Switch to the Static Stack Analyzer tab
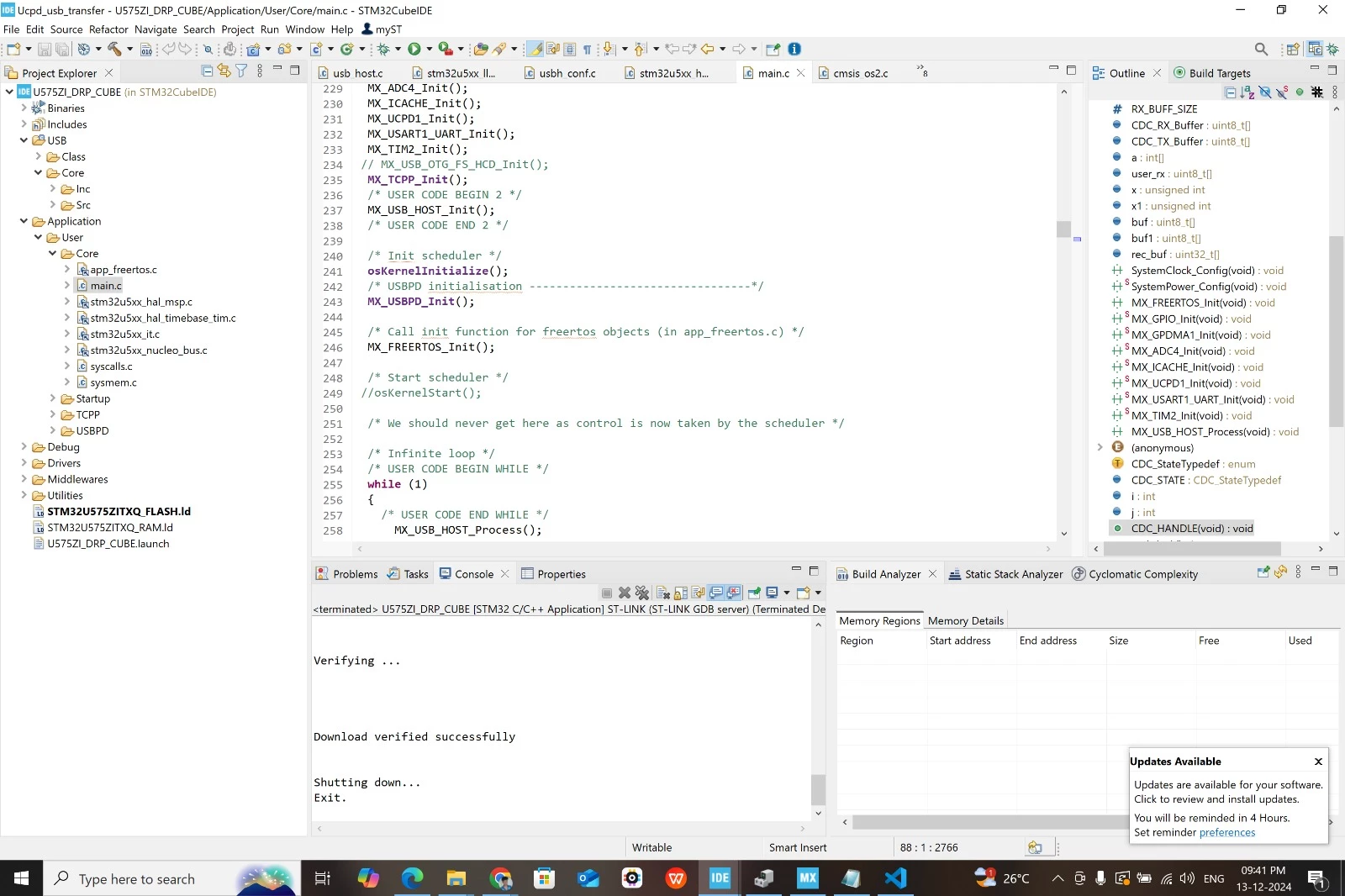 pyautogui.click(x=1005, y=574)
